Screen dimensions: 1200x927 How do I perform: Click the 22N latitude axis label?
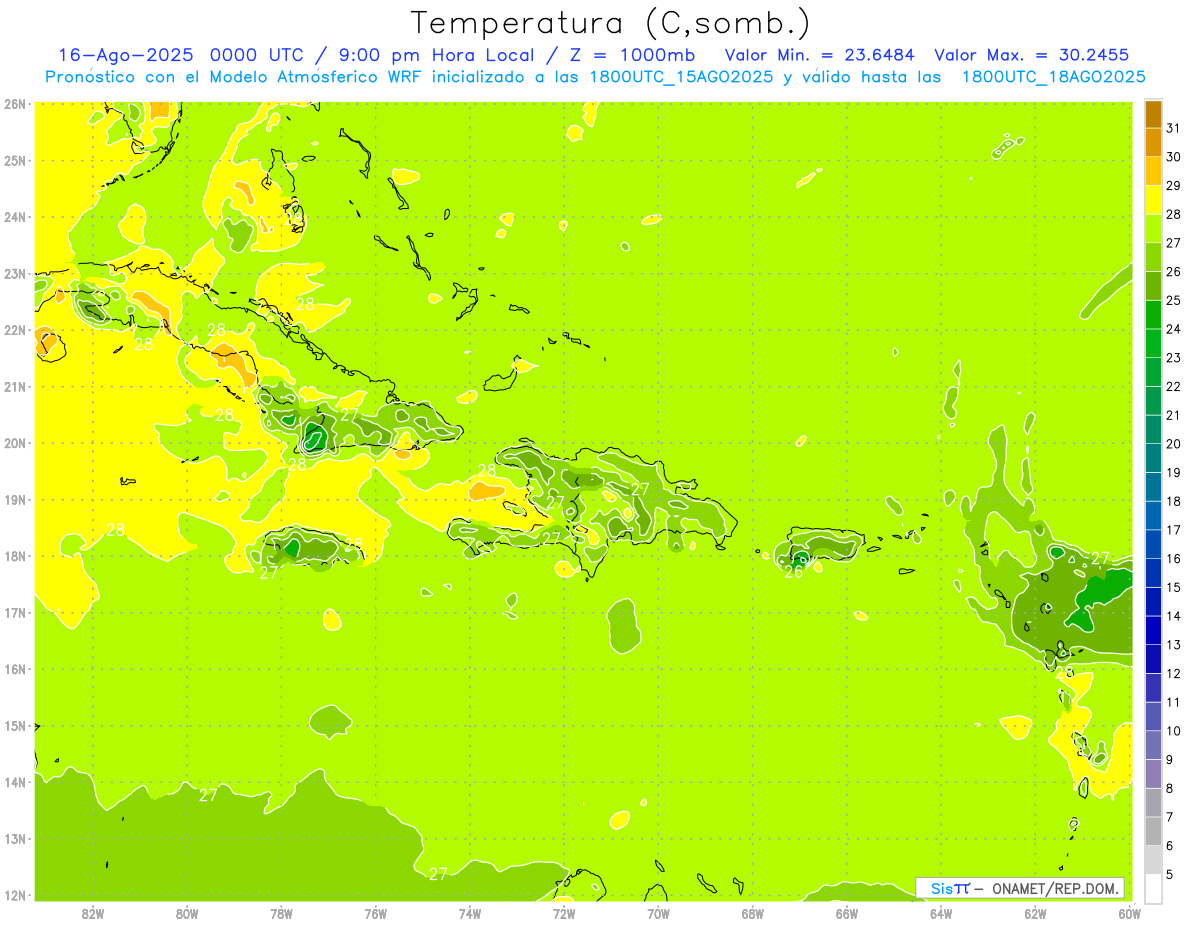tap(15, 330)
